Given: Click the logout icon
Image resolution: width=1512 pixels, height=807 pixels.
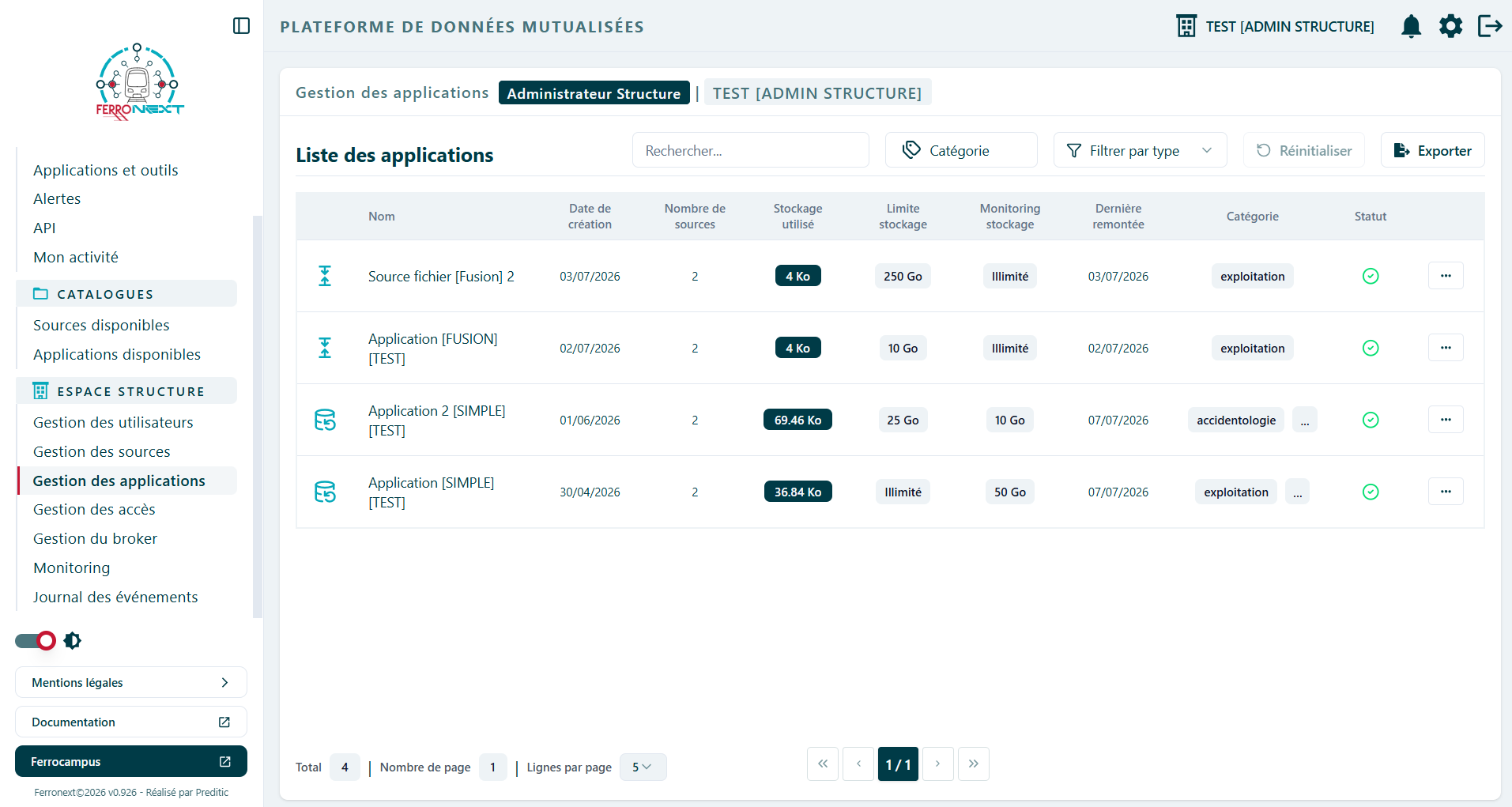Looking at the screenshot, I should click(1490, 26).
